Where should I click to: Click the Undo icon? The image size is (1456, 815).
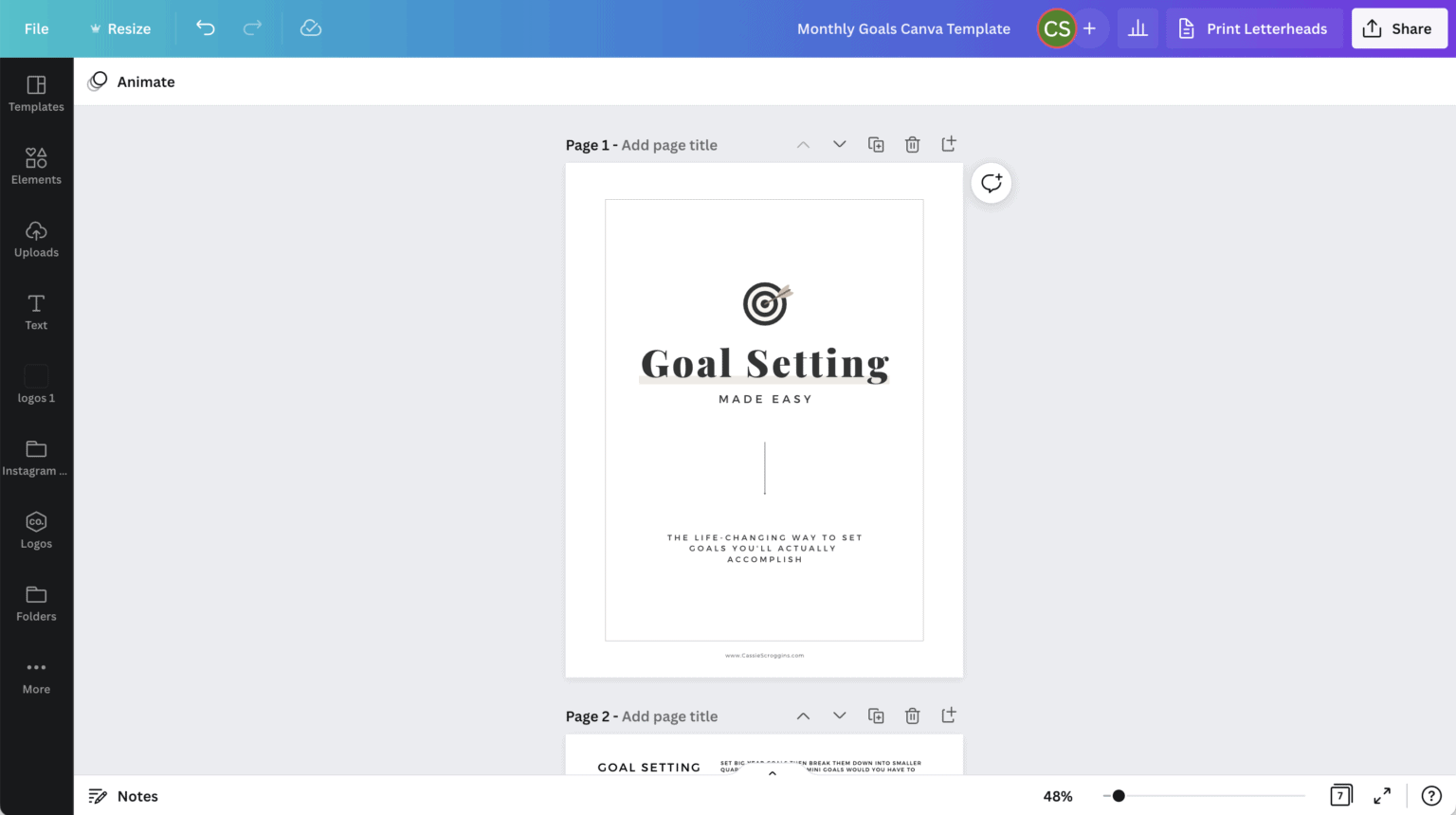(x=205, y=28)
